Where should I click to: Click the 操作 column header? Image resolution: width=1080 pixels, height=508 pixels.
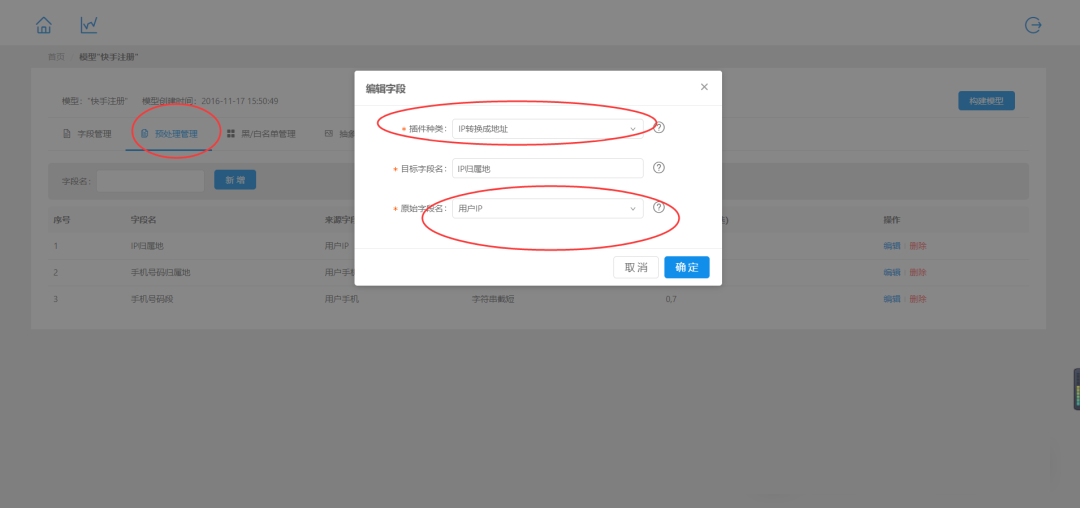(892, 220)
